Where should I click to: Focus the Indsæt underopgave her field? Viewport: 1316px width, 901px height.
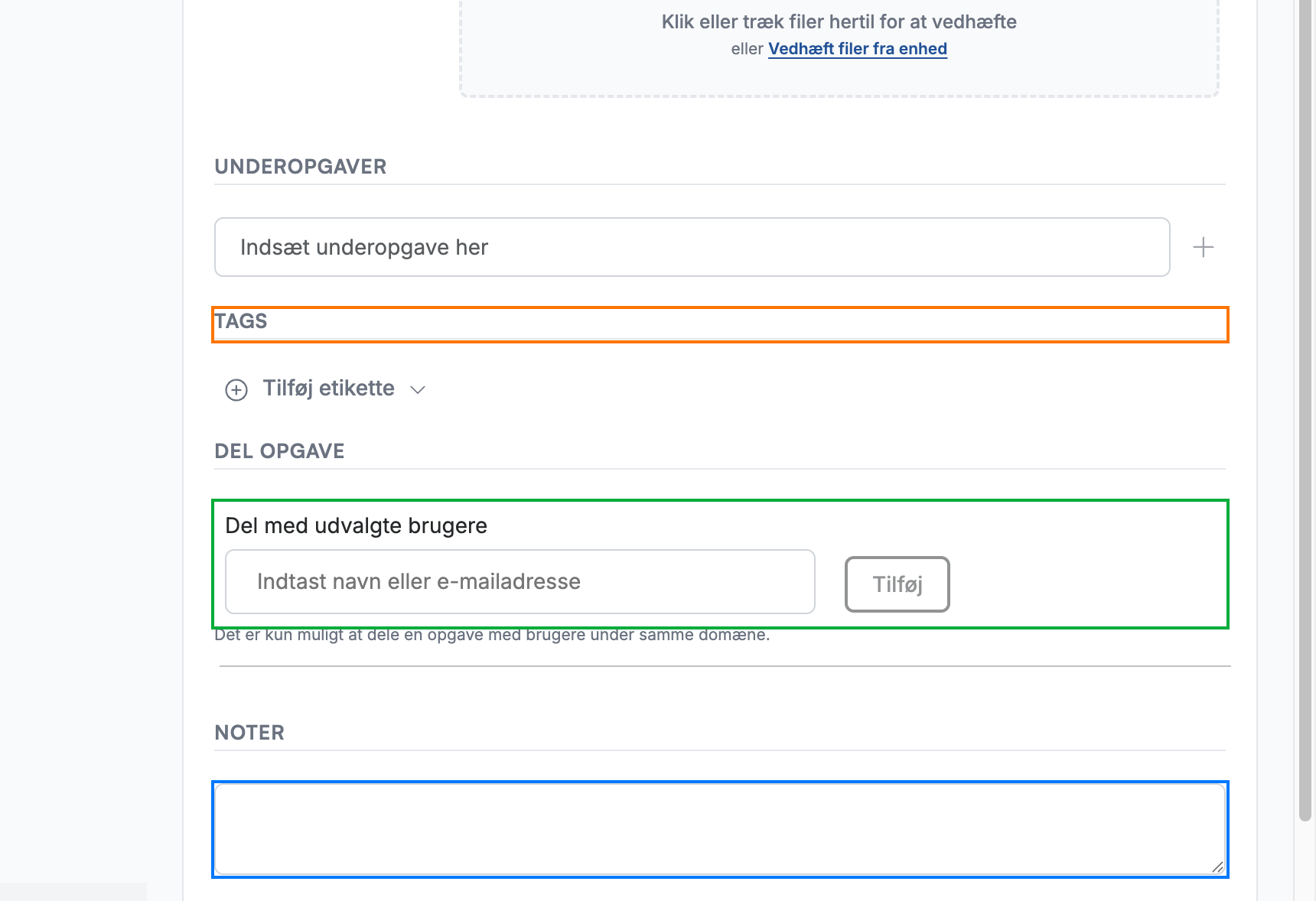(x=692, y=247)
